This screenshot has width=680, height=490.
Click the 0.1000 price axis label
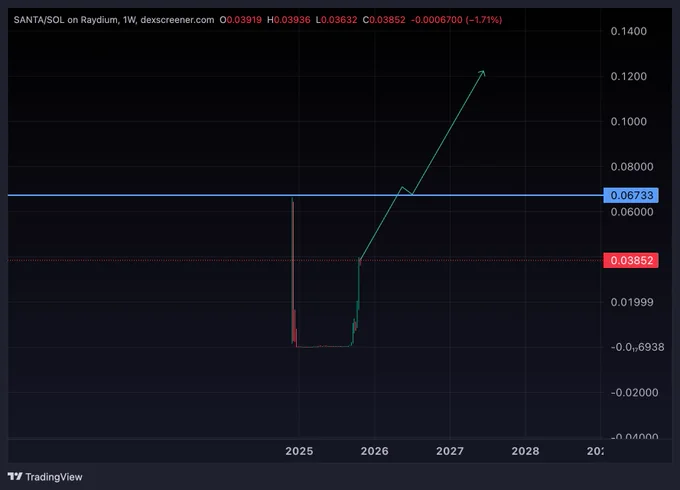628,121
